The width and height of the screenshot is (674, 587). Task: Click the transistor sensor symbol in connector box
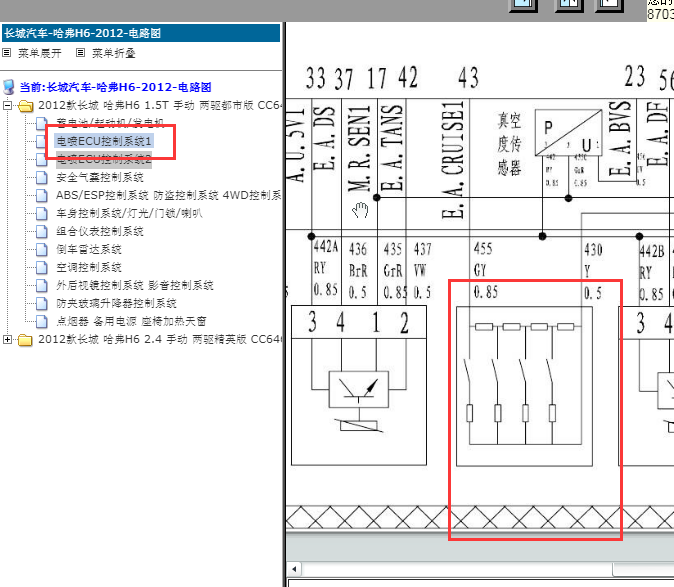(x=358, y=389)
